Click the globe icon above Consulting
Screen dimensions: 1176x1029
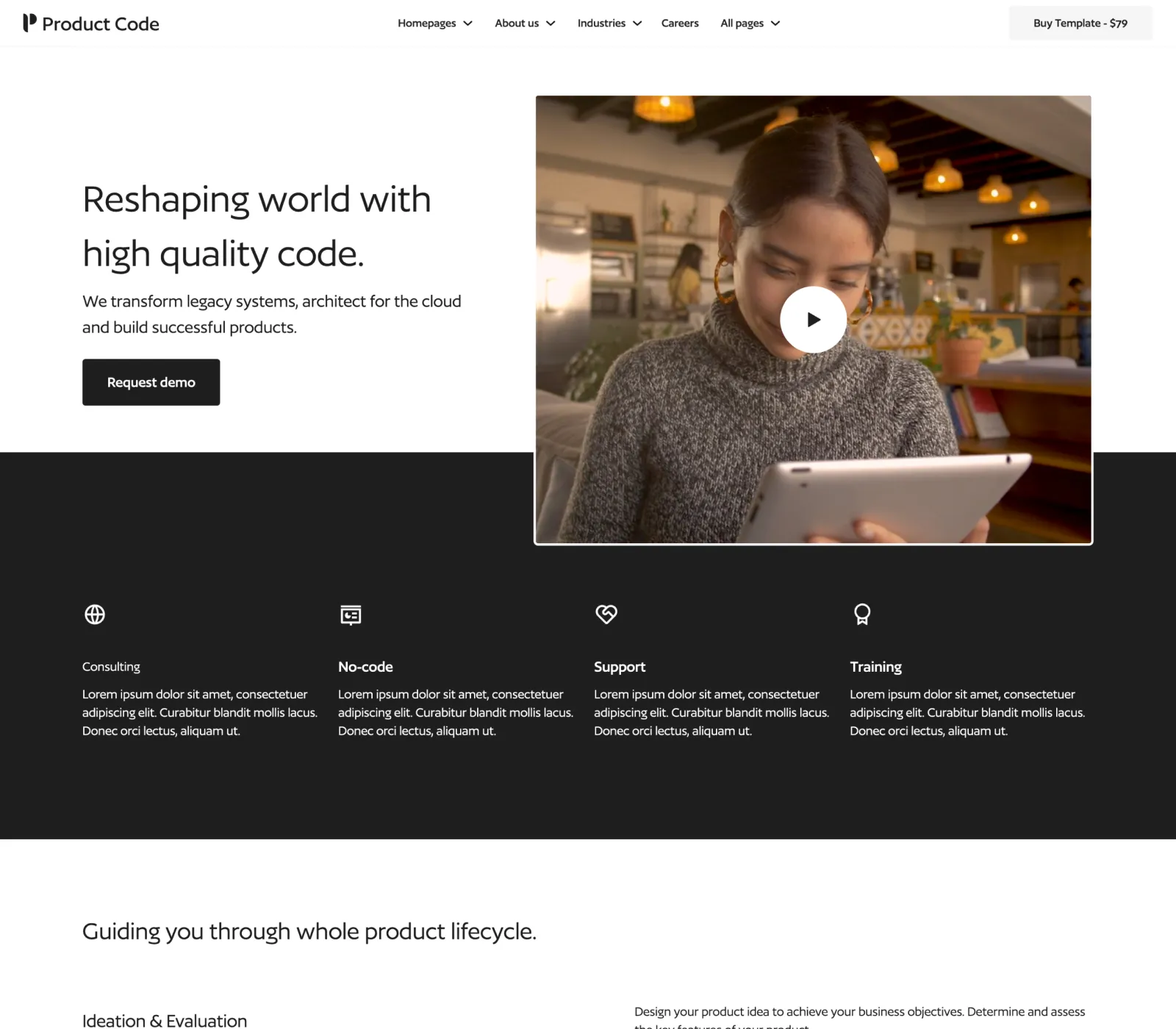[95, 614]
